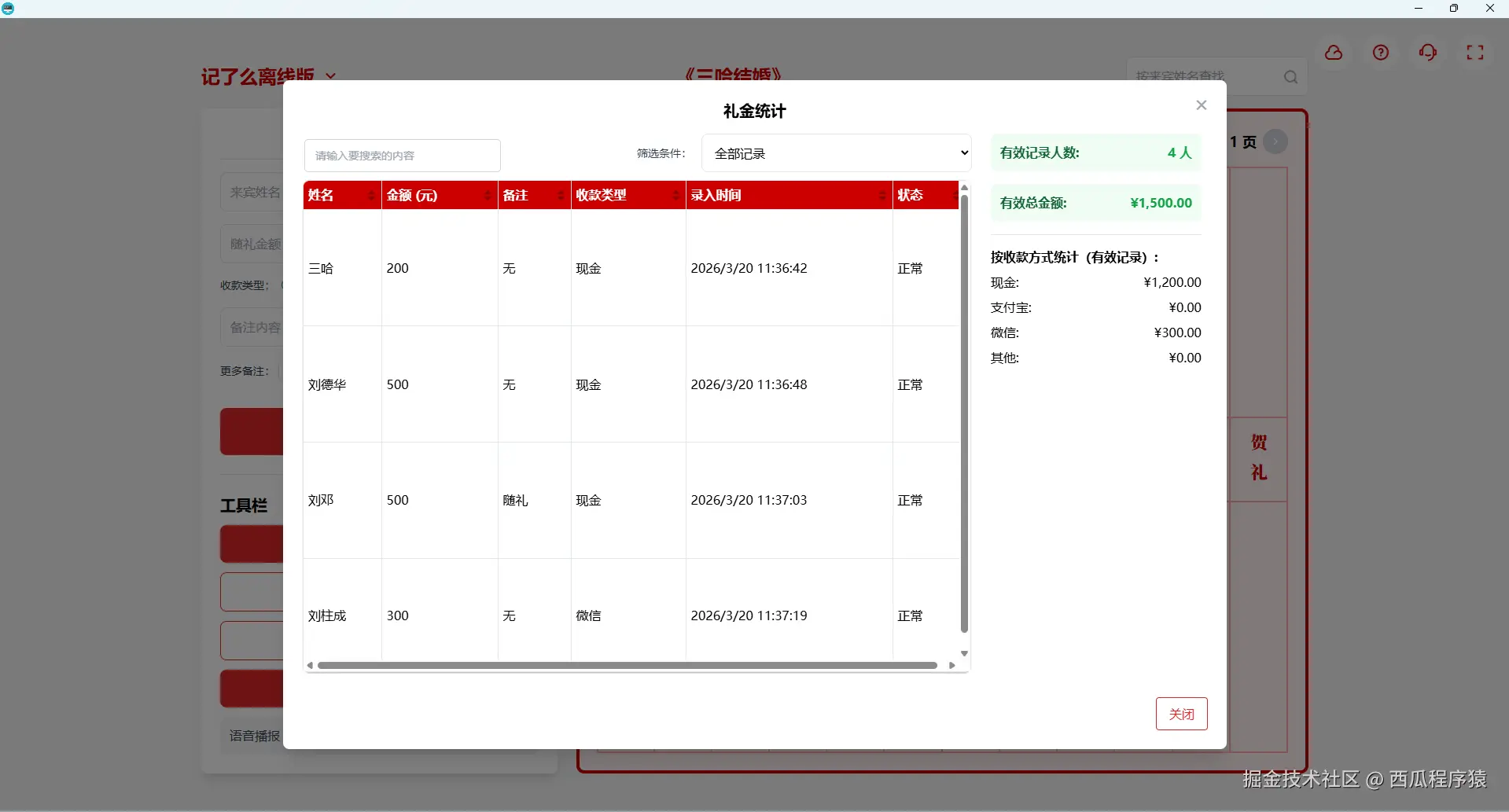Click the 有效总金额 value ¥1,500.00
Viewport: 1509px width, 812px height.
tap(1161, 203)
